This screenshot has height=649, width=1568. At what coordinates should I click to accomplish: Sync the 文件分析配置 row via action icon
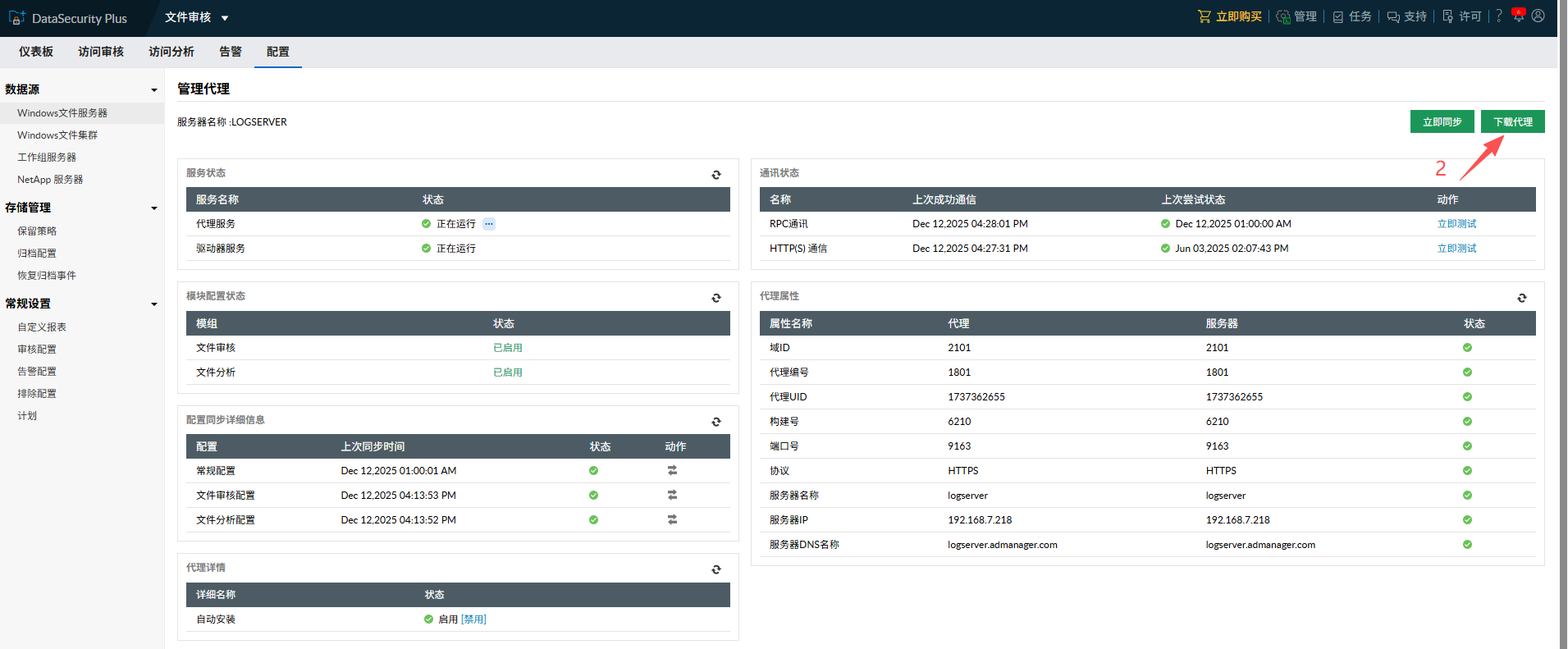(672, 519)
